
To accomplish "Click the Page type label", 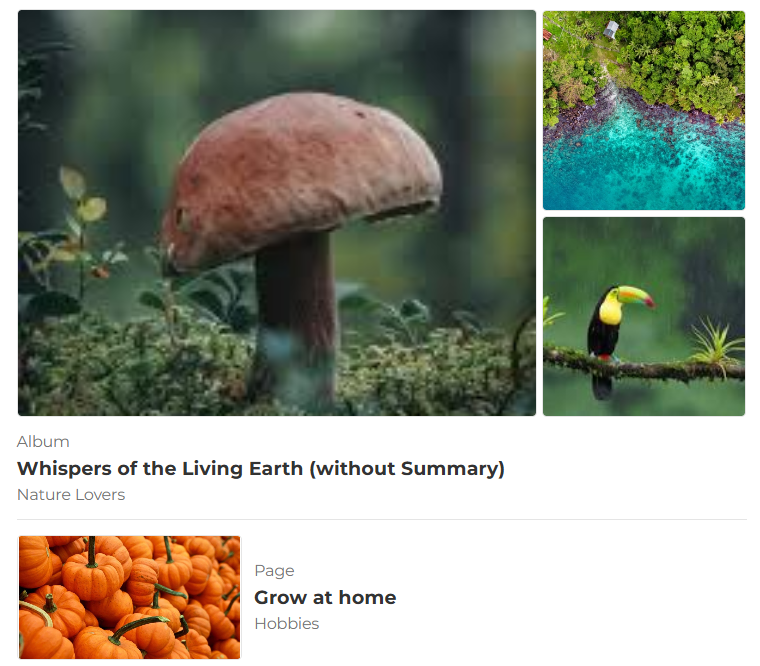I will (274, 571).
